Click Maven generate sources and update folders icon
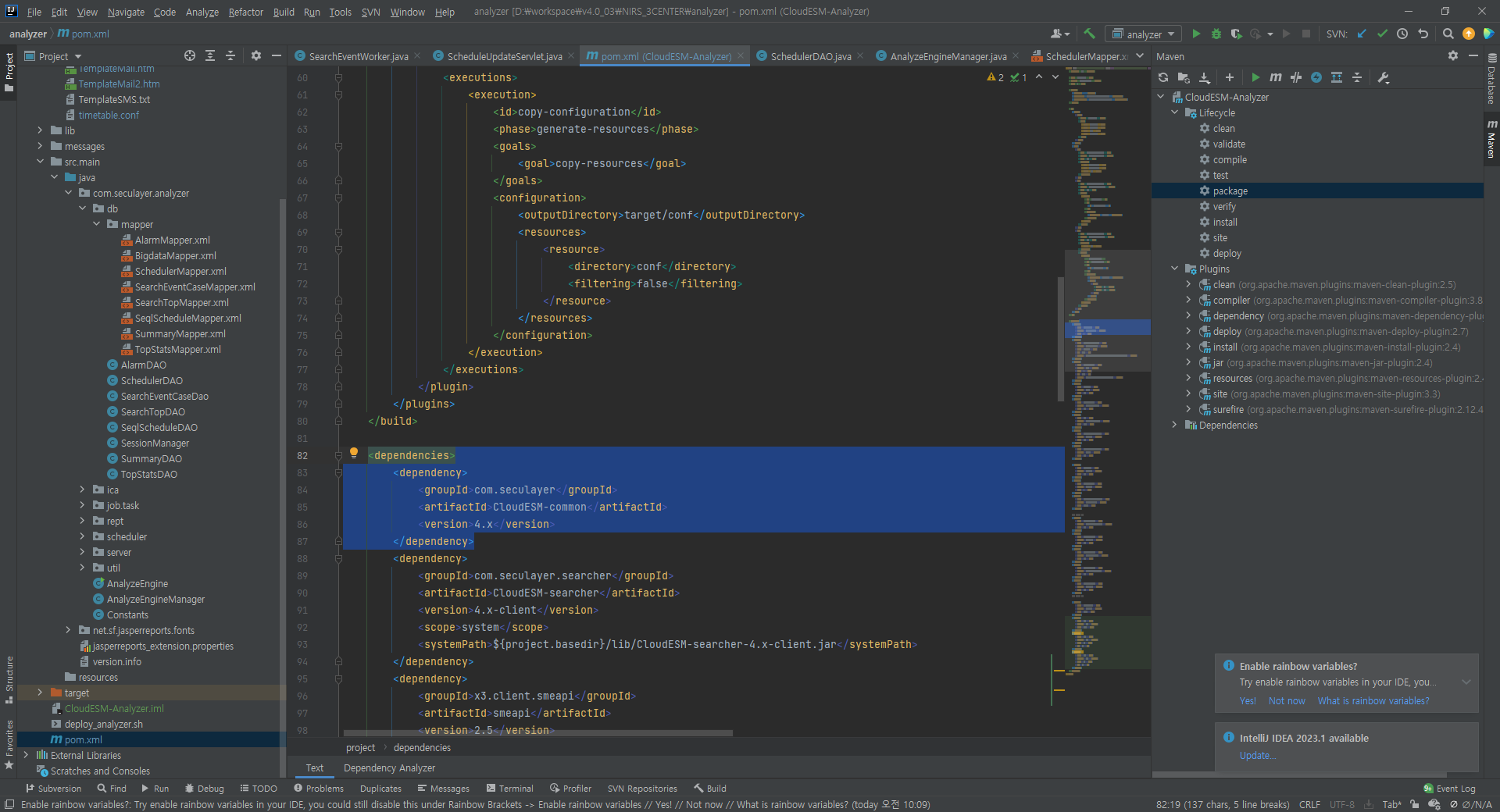1500x812 pixels. click(x=1184, y=77)
